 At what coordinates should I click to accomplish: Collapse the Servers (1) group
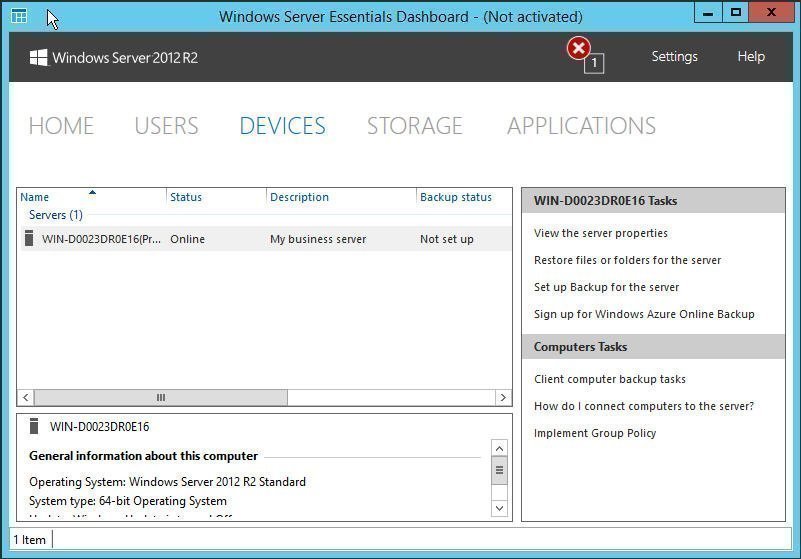(x=56, y=215)
